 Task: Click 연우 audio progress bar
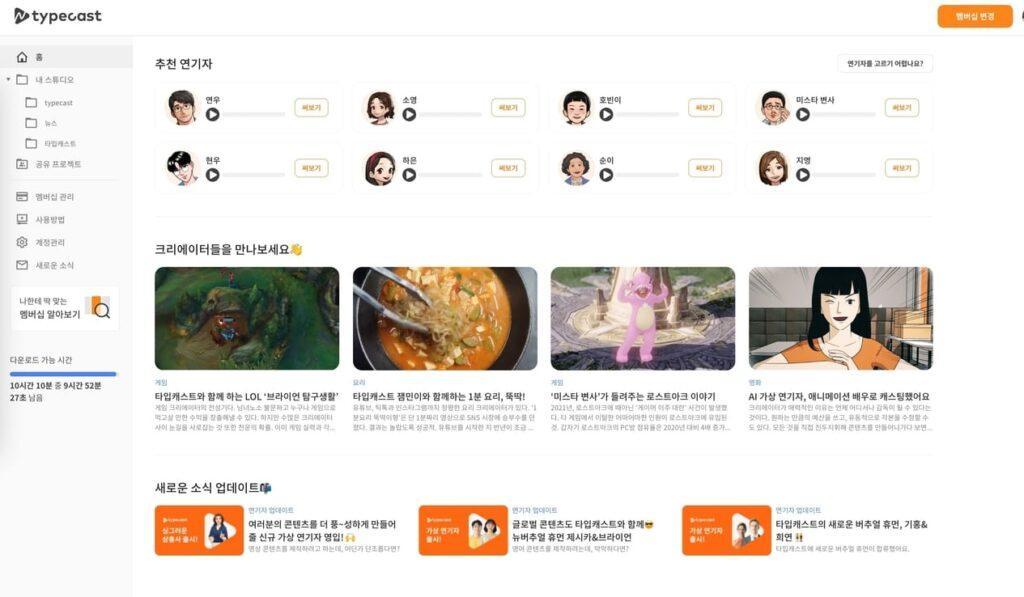(x=253, y=115)
